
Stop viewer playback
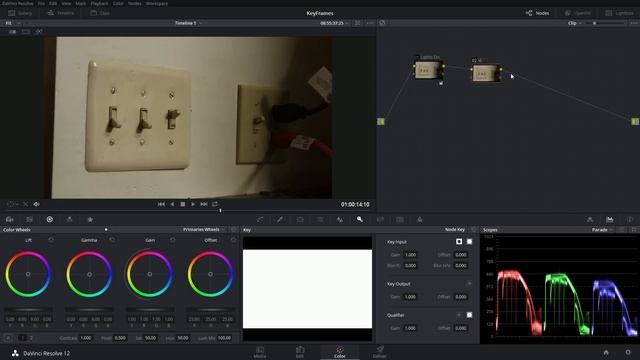coord(183,204)
